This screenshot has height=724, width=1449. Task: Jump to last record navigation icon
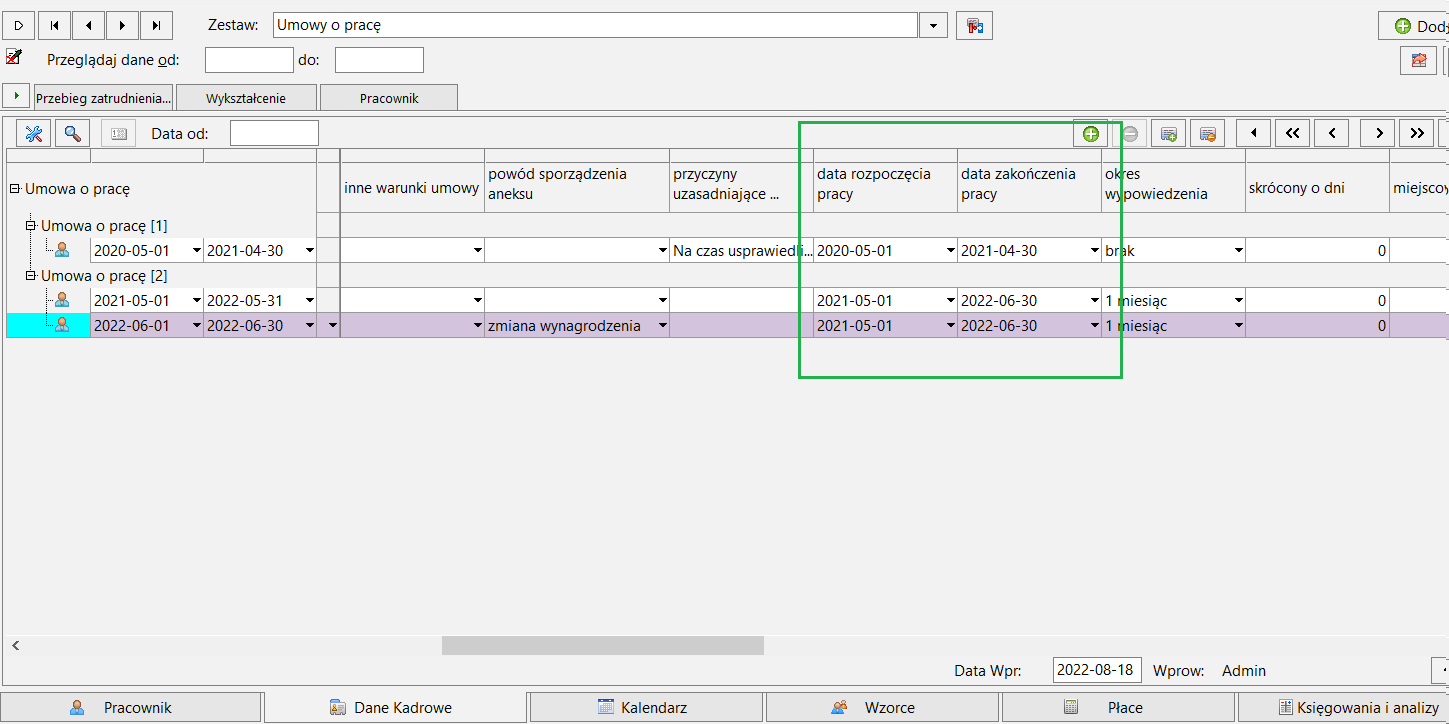[x=157, y=25]
